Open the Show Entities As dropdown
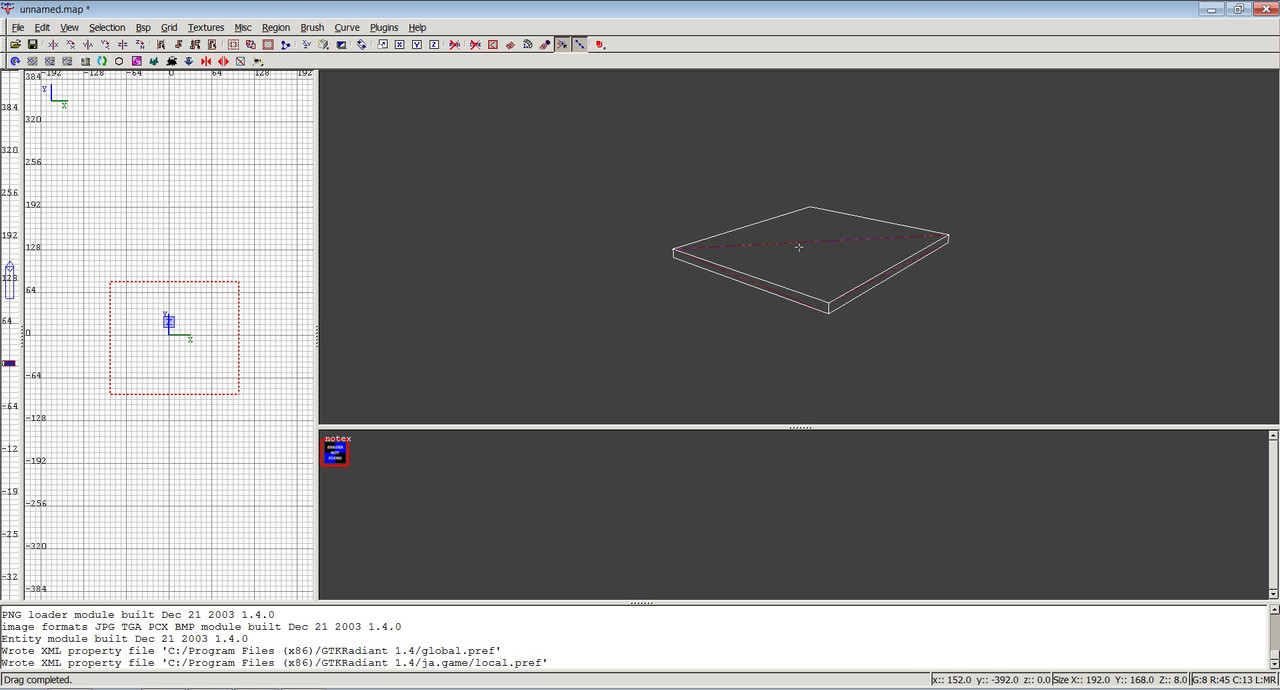This screenshot has width=1280, height=690. [x=599, y=45]
